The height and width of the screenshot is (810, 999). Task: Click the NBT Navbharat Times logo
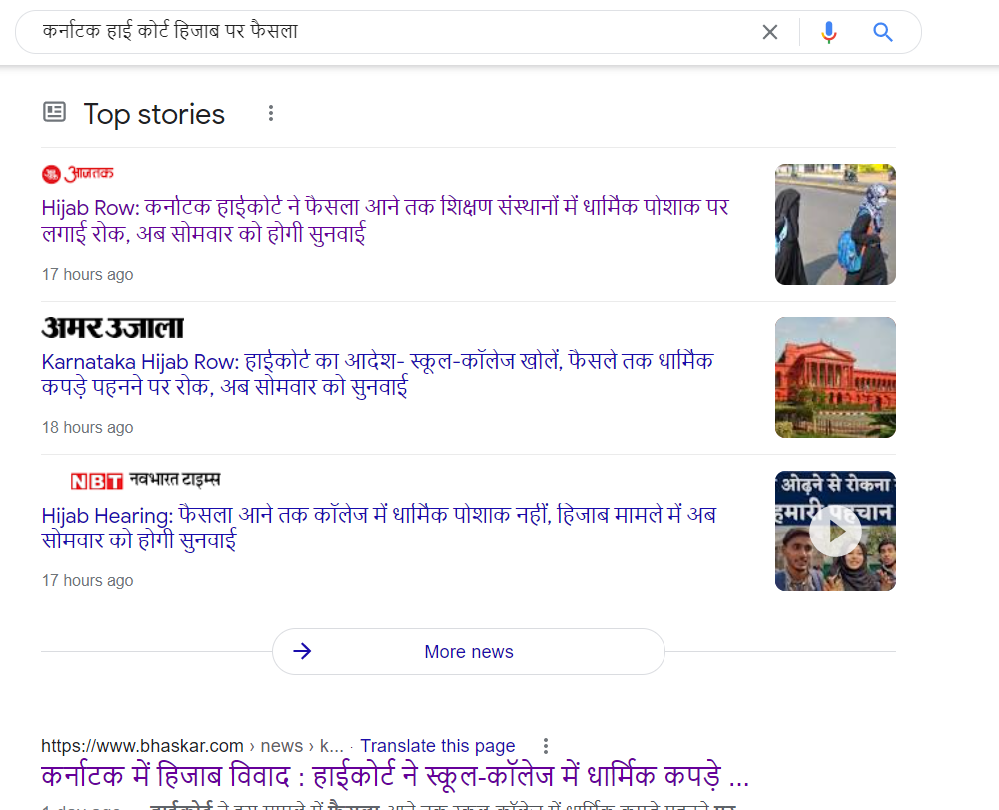(x=145, y=480)
